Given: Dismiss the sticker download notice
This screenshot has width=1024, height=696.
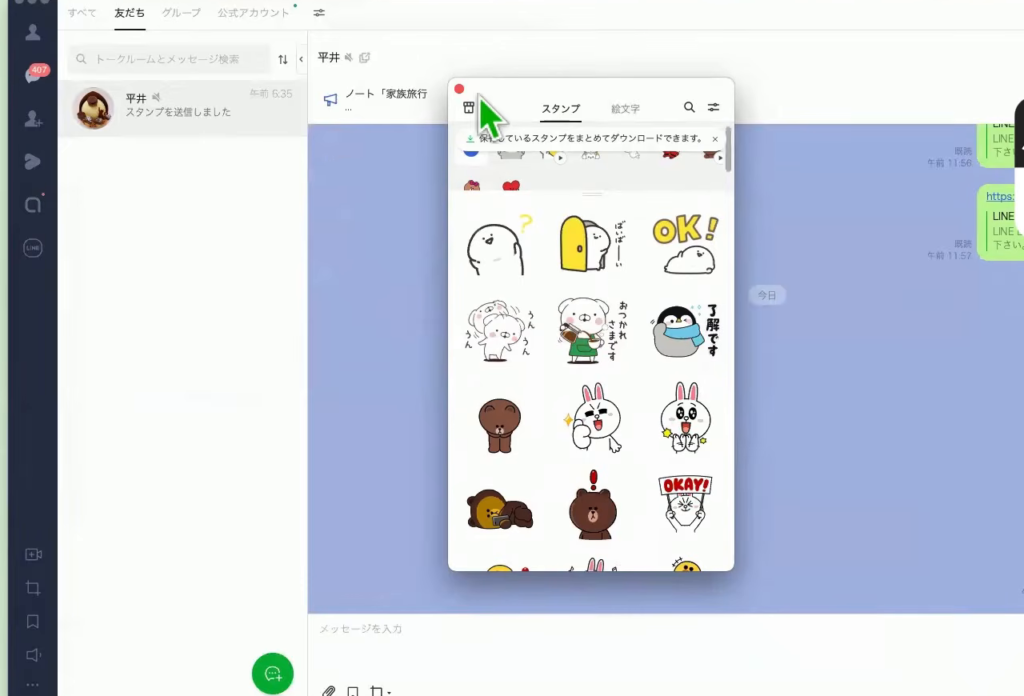Looking at the screenshot, I should (715, 139).
